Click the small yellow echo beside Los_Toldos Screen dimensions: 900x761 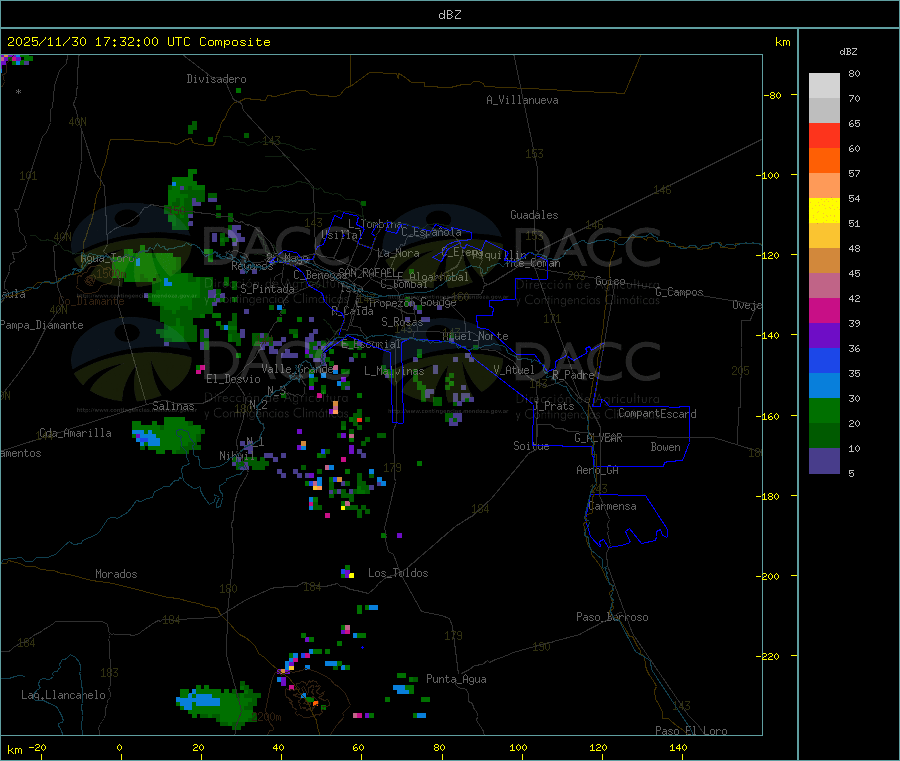[x=351, y=575]
